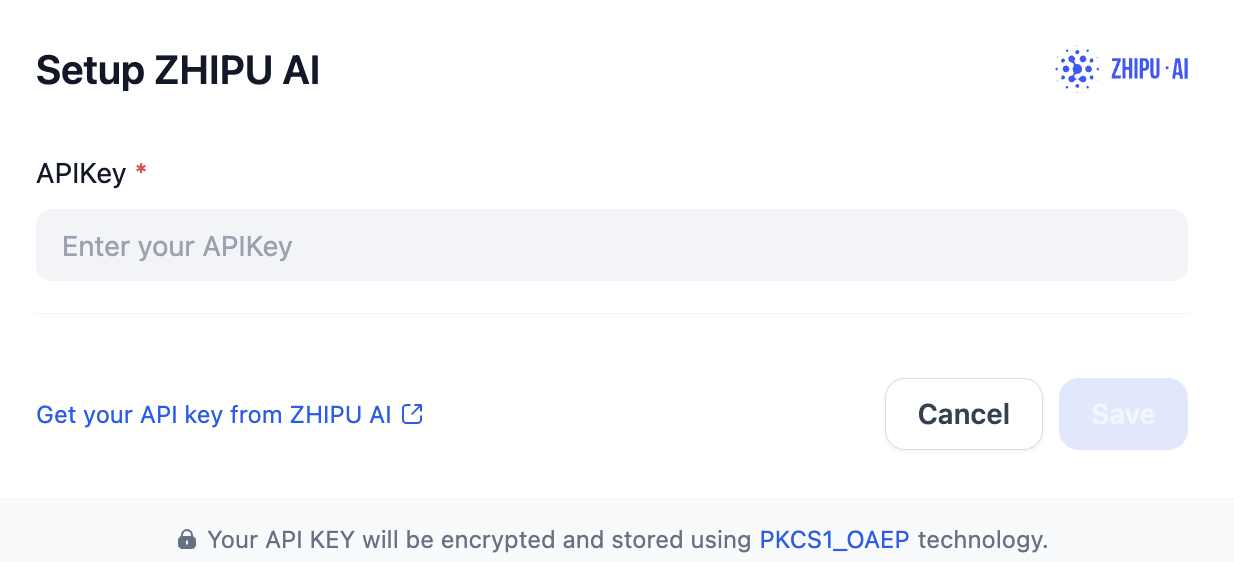Click the "Setup ZHIPU AI" heading

click(178, 71)
